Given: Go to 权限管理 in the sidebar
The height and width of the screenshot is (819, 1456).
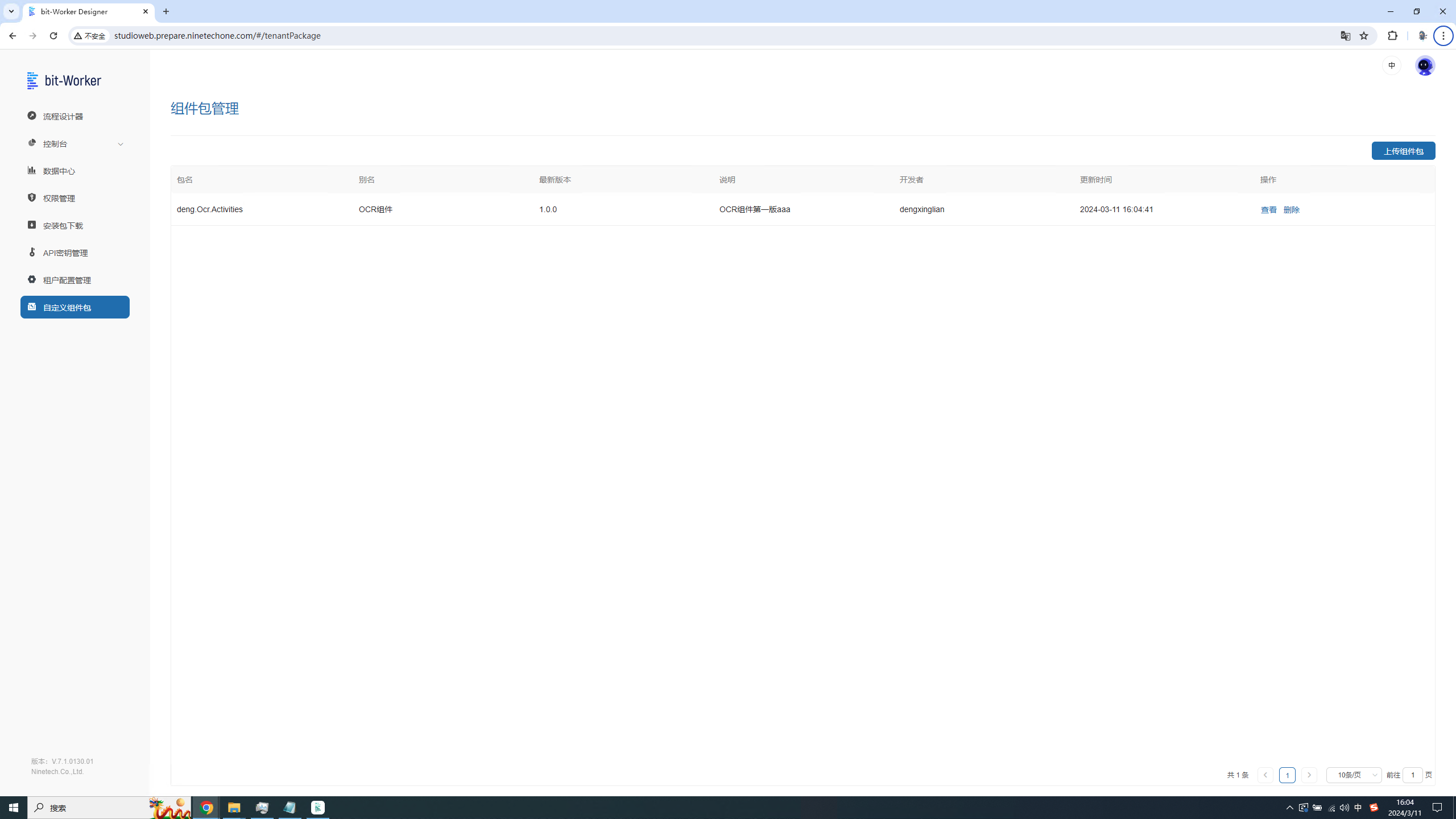Looking at the screenshot, I should pos(59,198).
